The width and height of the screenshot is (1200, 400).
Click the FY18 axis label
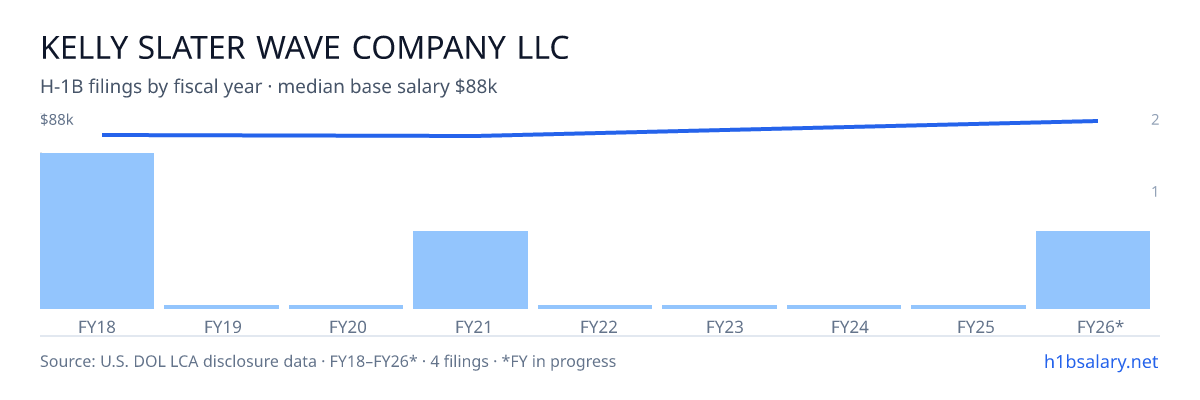[97, 326]
